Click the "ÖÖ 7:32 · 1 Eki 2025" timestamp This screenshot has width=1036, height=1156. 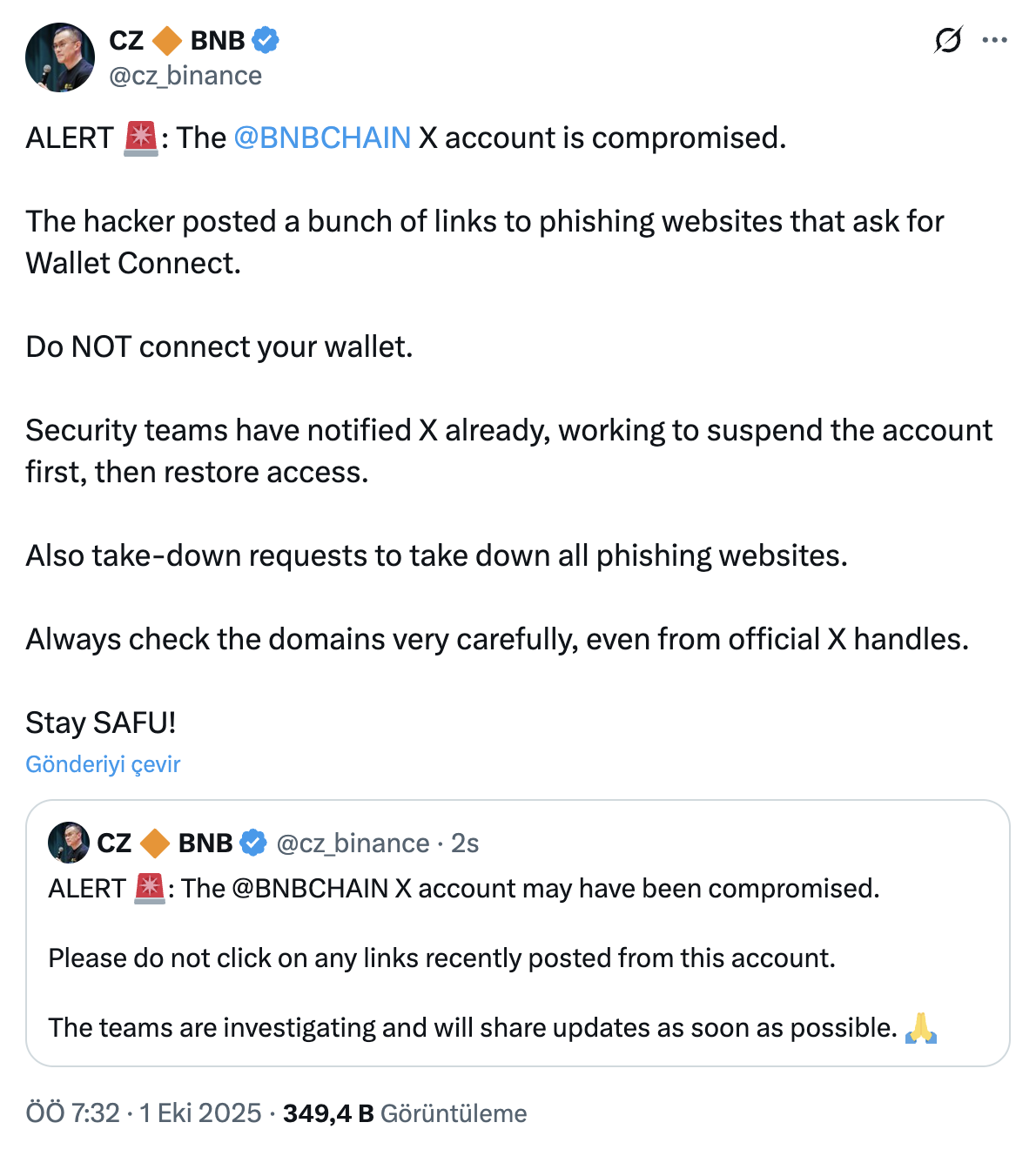click(x=144, y=1113)
